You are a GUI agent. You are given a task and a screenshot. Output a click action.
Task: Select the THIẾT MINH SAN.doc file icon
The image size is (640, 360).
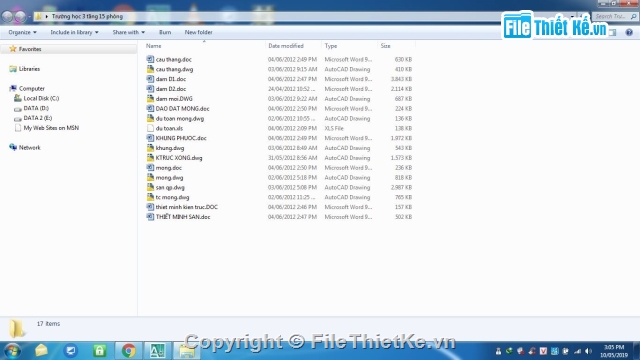(x=150, y=217)
